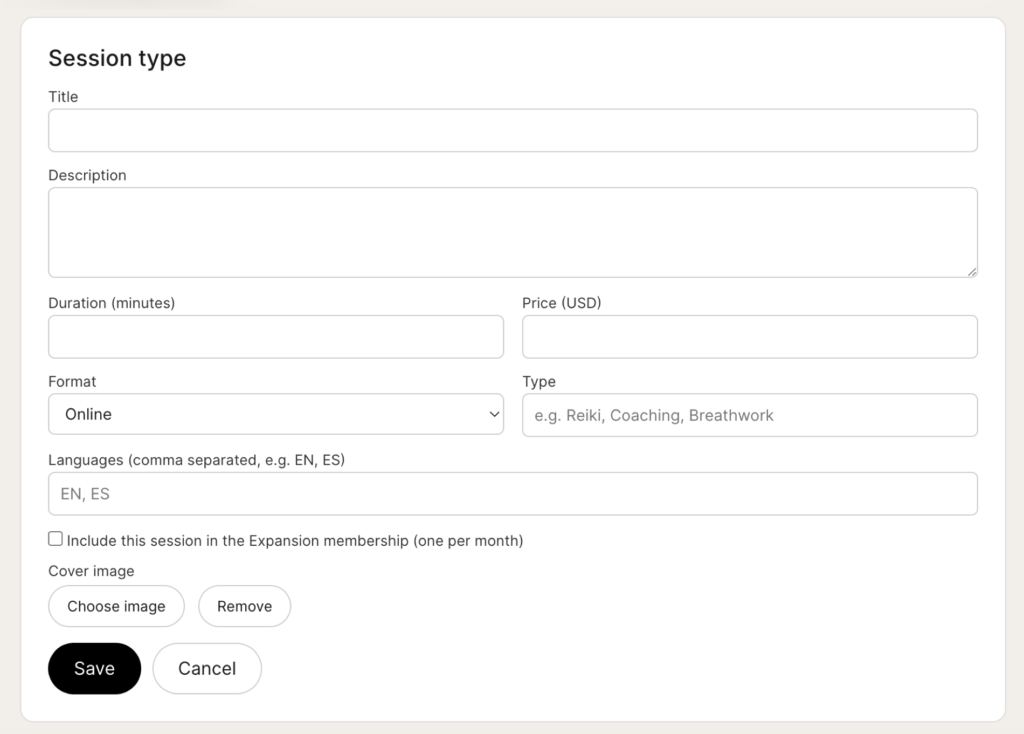Cancel editing the session type
The image size is (1024, 734).
coord(207,669)
